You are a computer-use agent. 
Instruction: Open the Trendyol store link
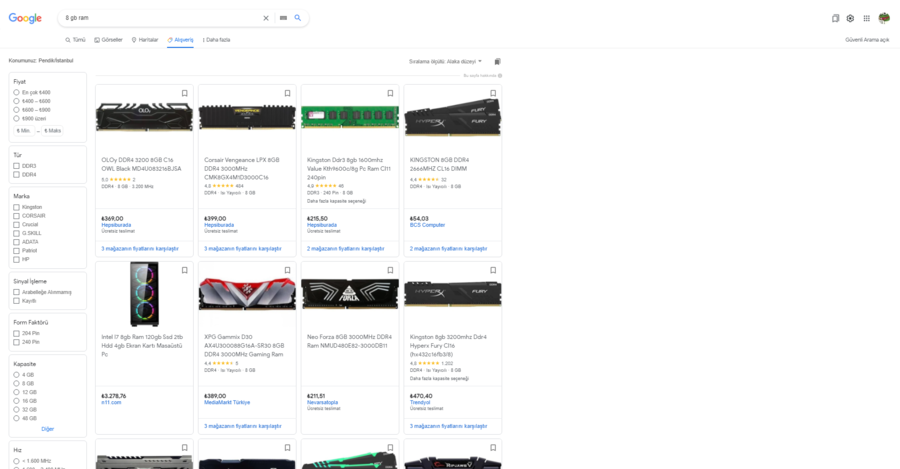420,402
